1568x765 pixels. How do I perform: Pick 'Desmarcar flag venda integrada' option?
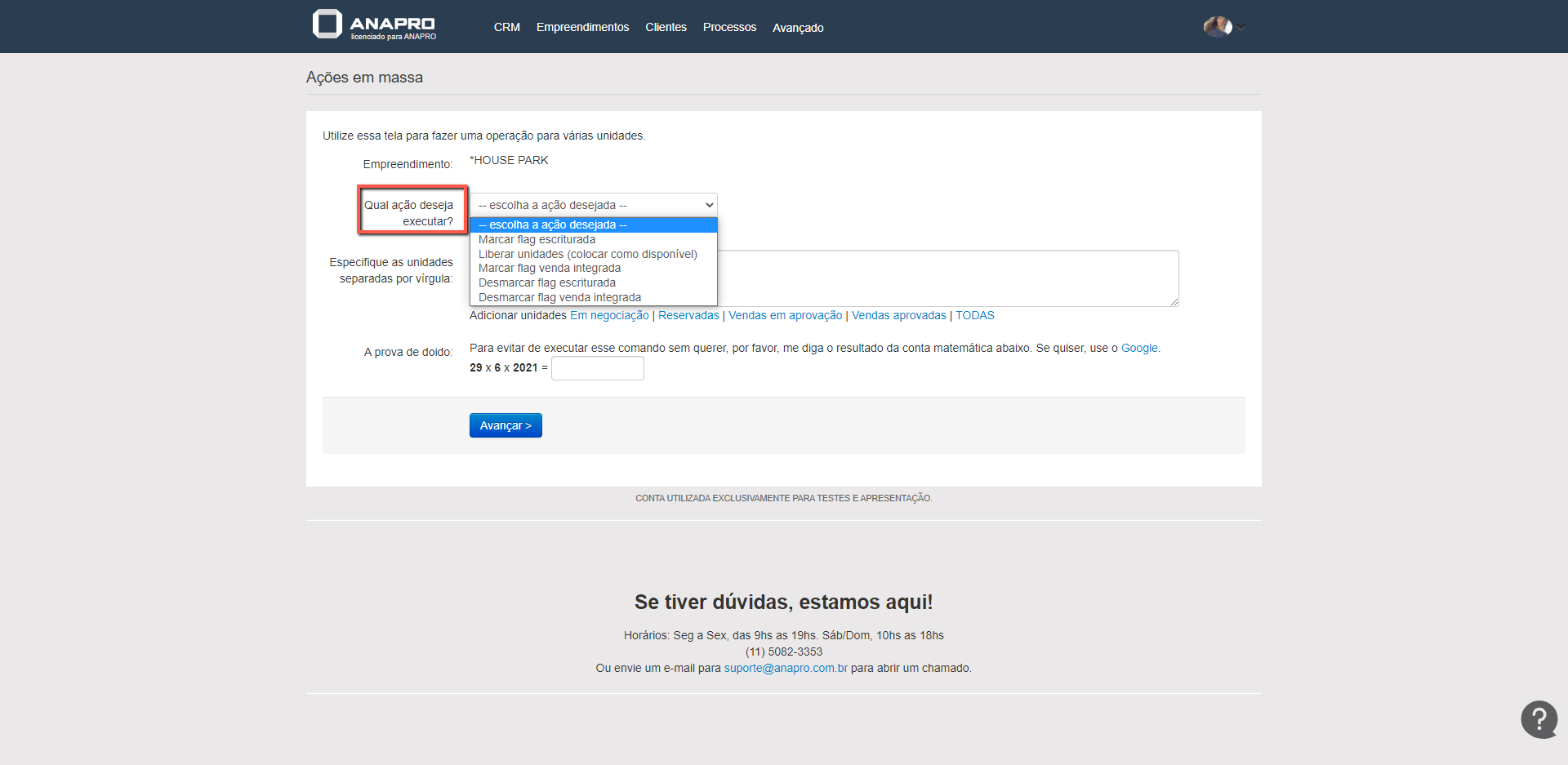(559, 298)
